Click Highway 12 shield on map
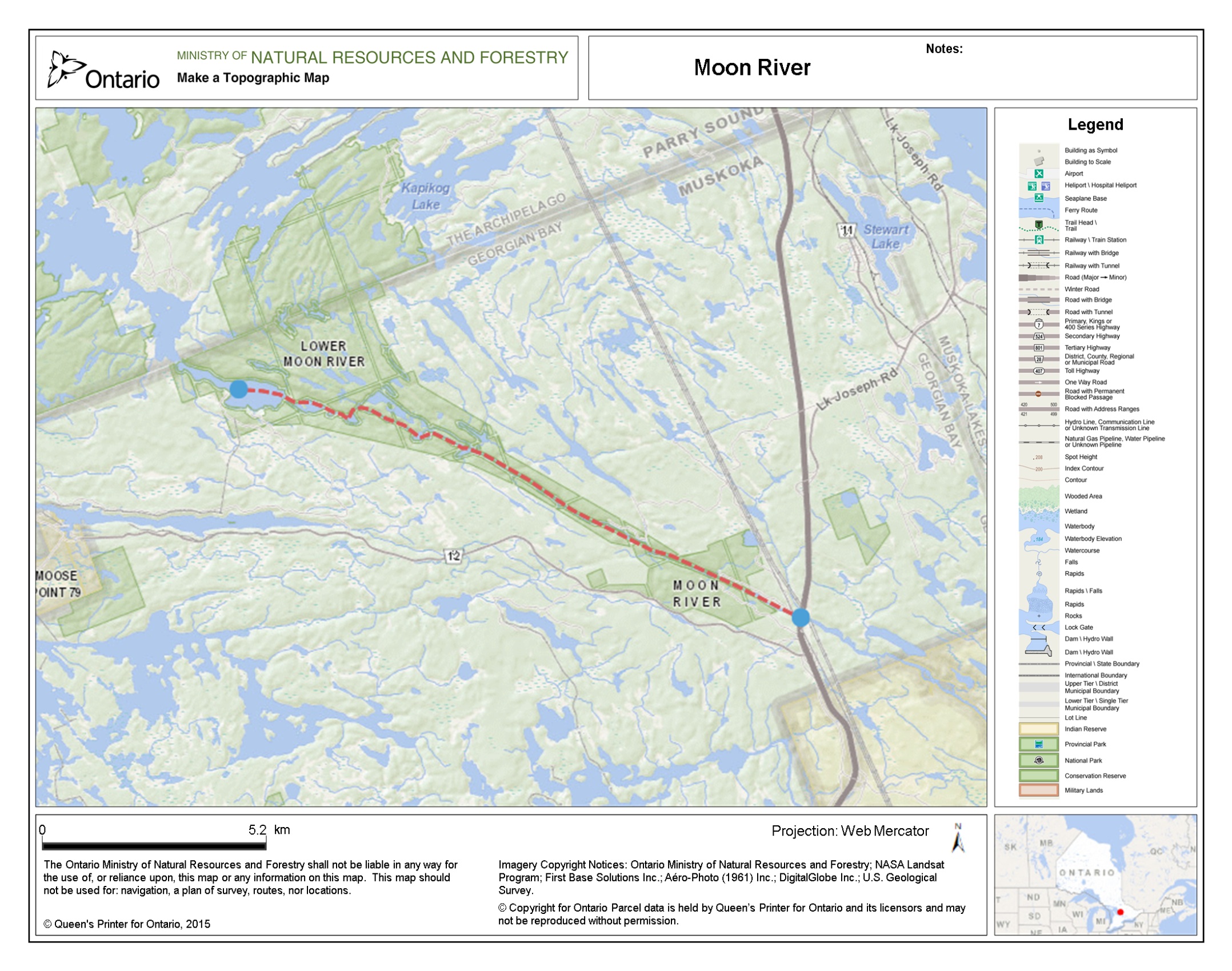This screenshot has height=971, width=1232. tap(453, 556)
